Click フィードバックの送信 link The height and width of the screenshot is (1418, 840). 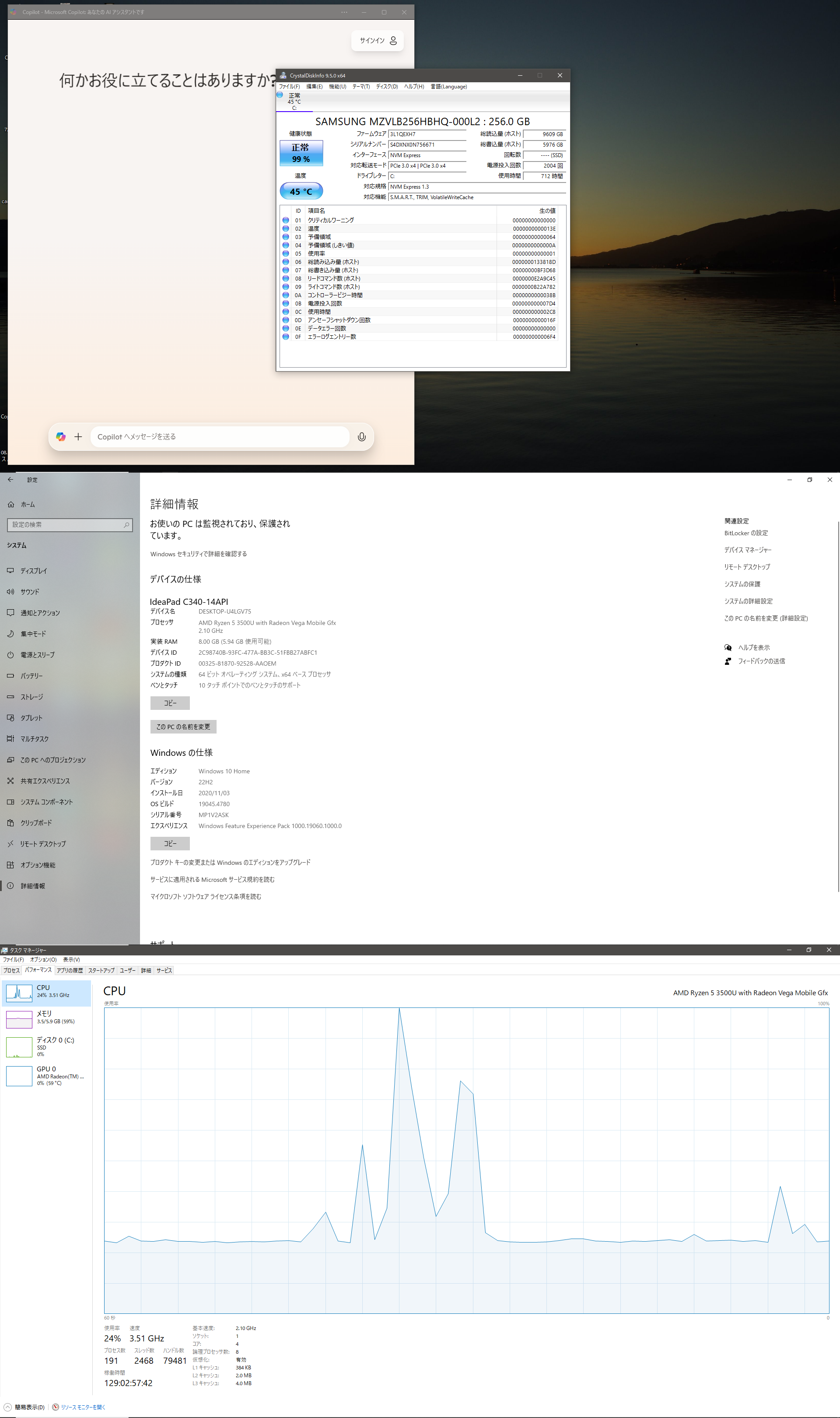(761, 661)
